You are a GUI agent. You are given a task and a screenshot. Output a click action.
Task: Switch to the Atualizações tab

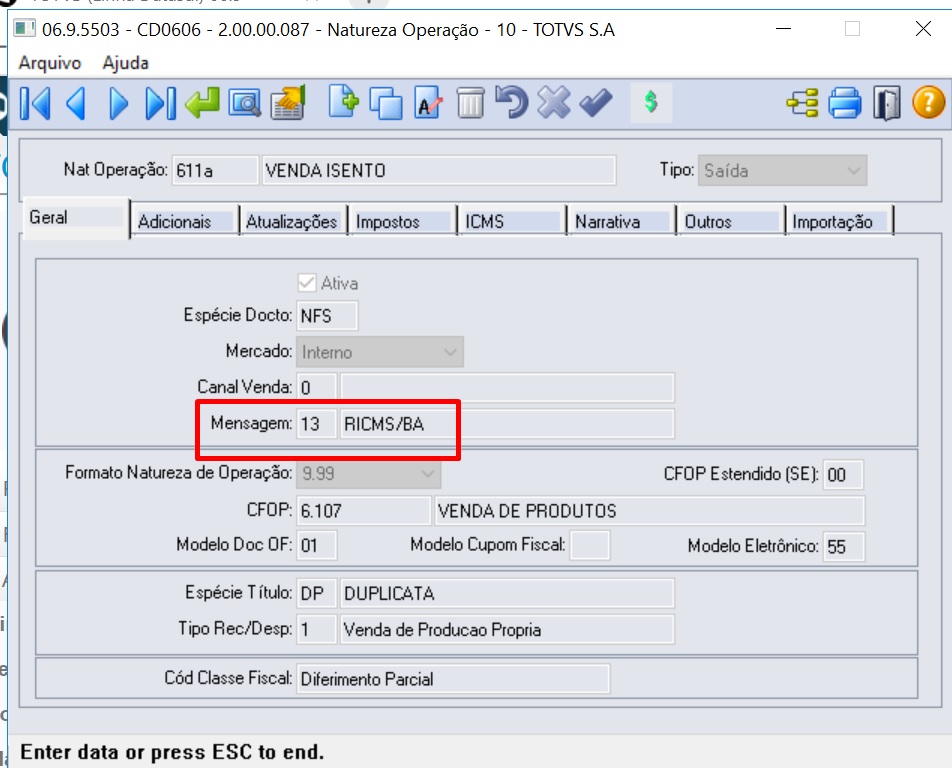tap(293, 222)
